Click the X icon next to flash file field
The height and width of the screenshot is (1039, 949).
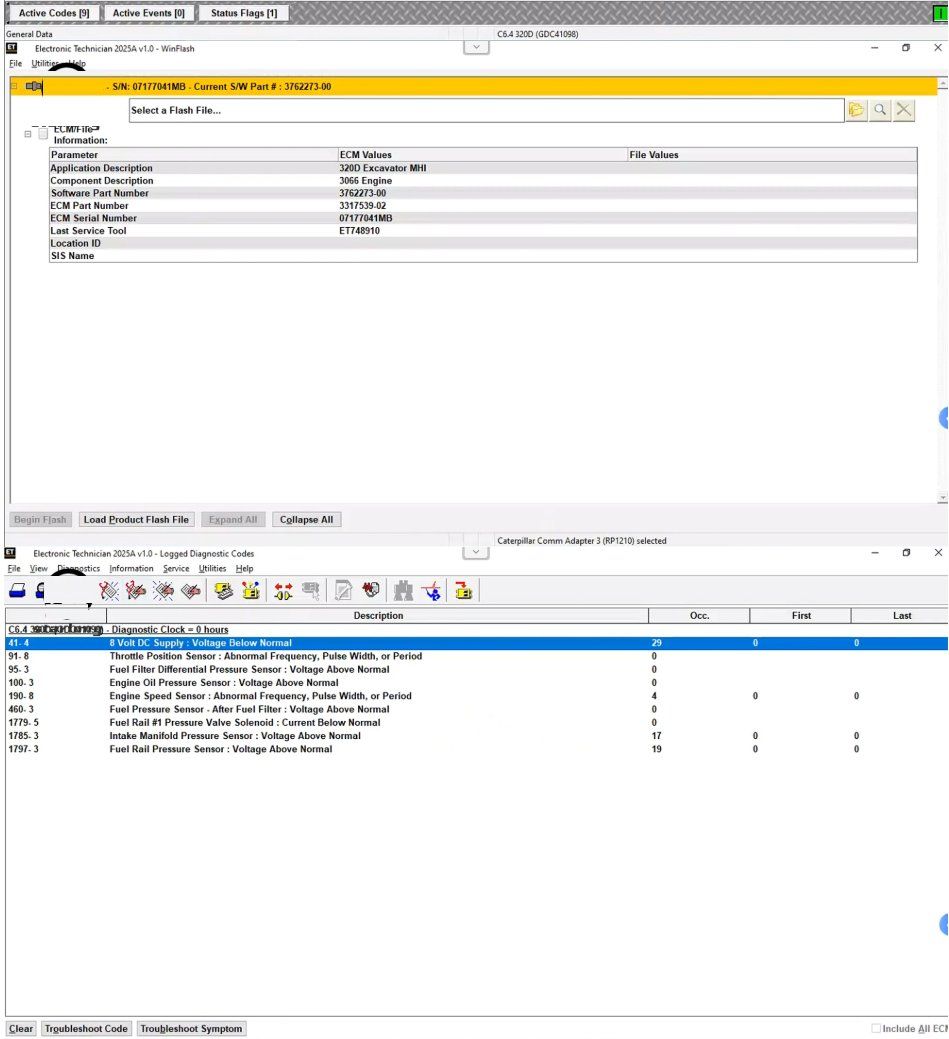tap(904, 110)
